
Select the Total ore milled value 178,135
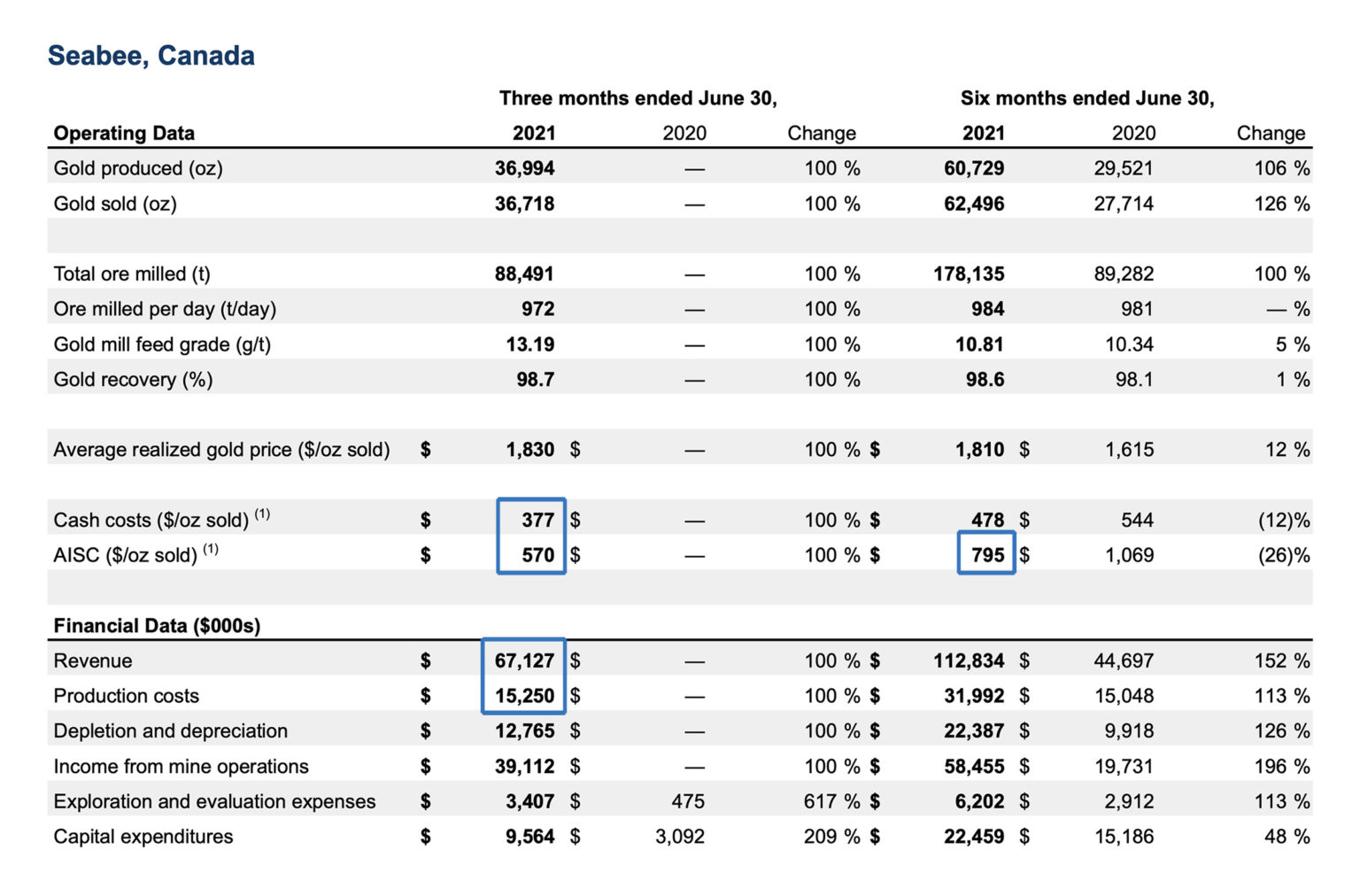pos(970,274)
